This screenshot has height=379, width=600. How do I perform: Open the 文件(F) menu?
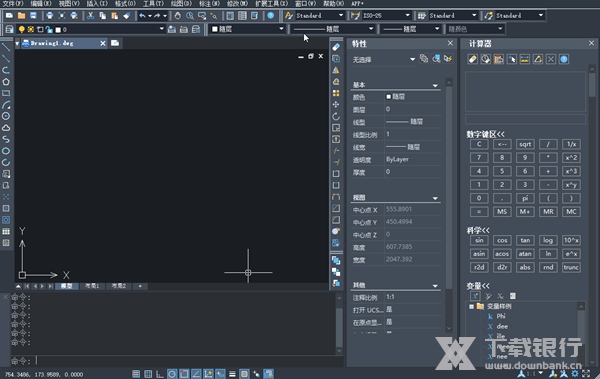pos(13,3)
